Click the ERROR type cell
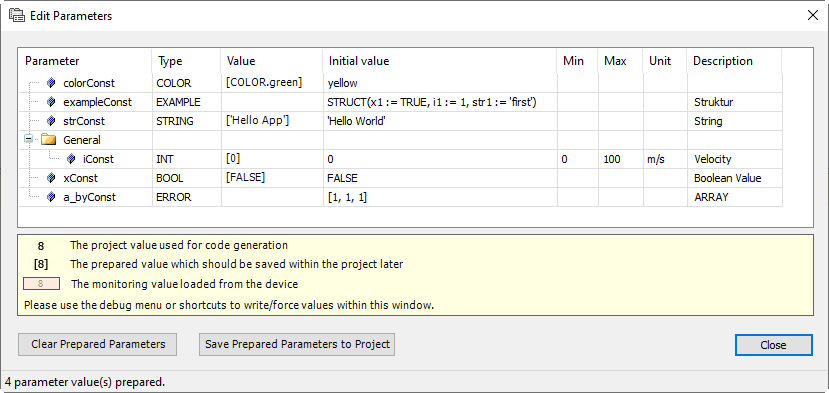The width and height of the screenshot is (829, 393). point(187,197)
